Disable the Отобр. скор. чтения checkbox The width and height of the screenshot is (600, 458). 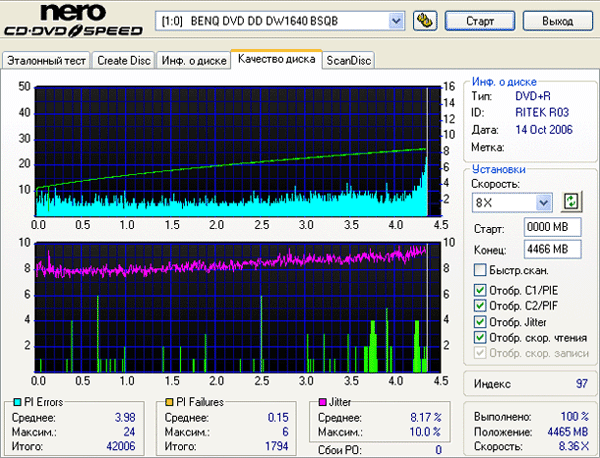point(480,338)
